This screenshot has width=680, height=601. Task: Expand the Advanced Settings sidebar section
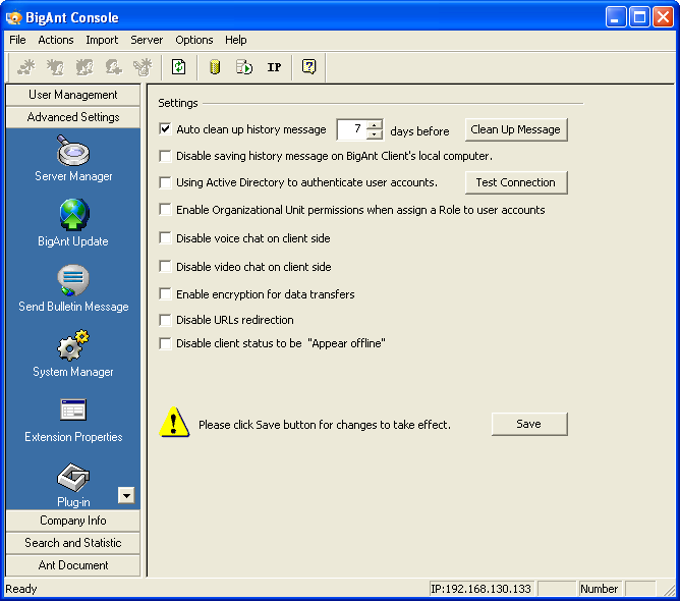coord(73,117)
